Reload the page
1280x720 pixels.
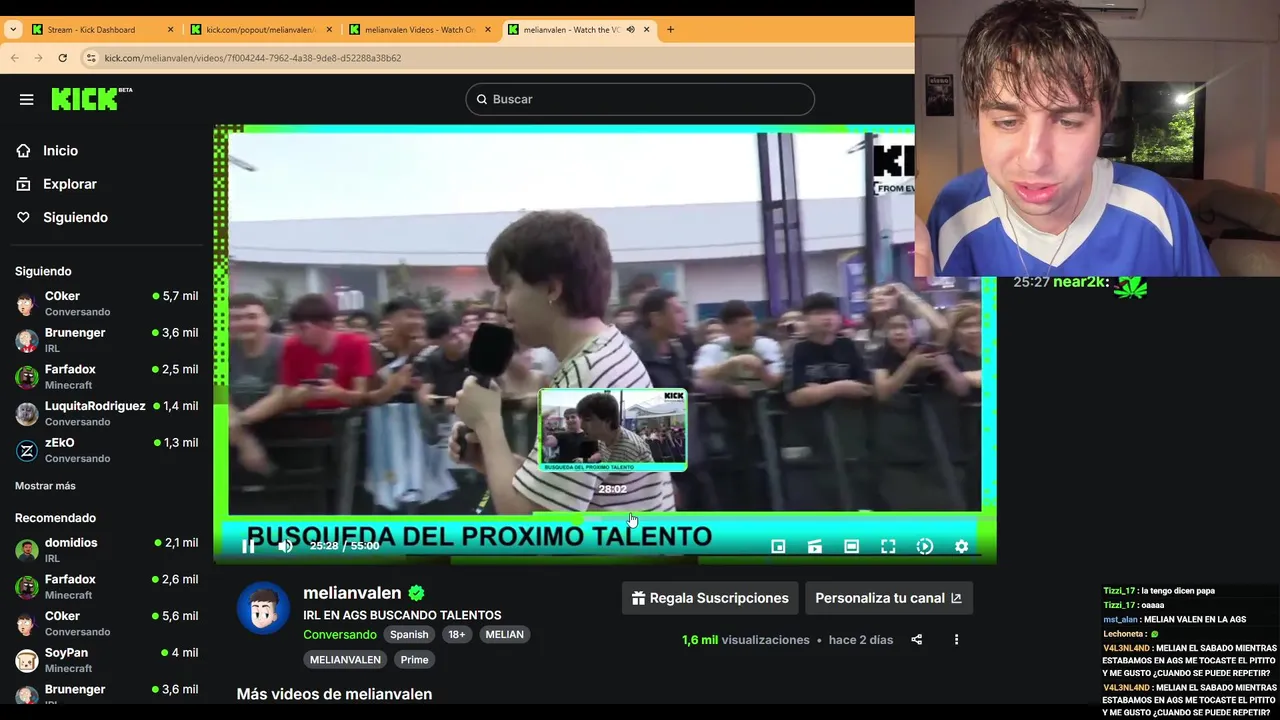(x=62, y=58)
